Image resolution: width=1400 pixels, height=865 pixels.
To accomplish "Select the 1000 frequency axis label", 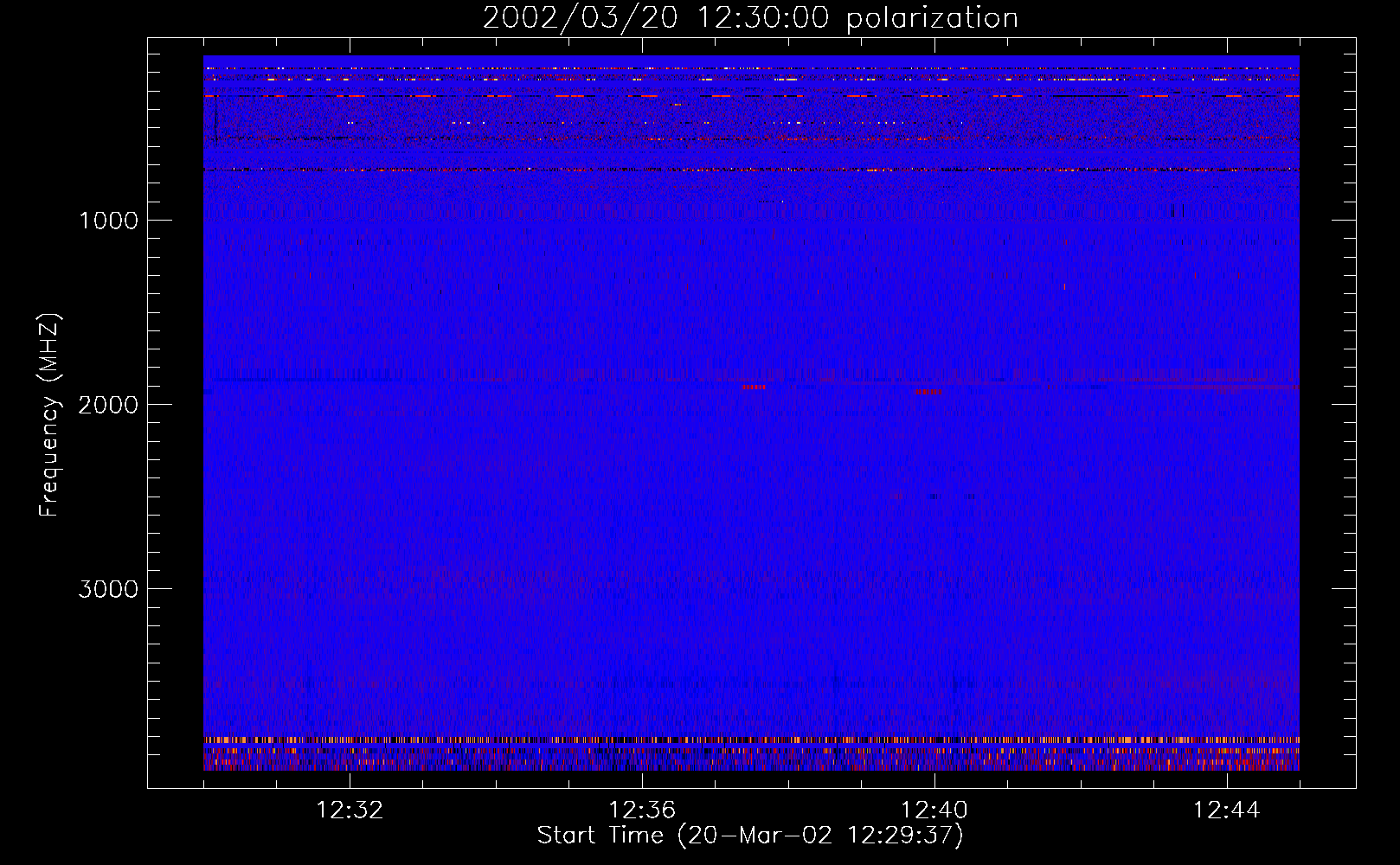I will pos(108,221).
